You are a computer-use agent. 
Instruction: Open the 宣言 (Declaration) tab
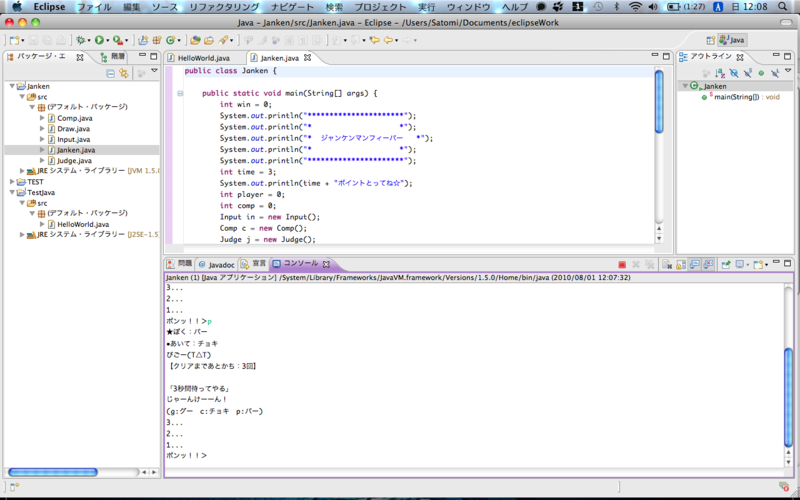(254, 264)
